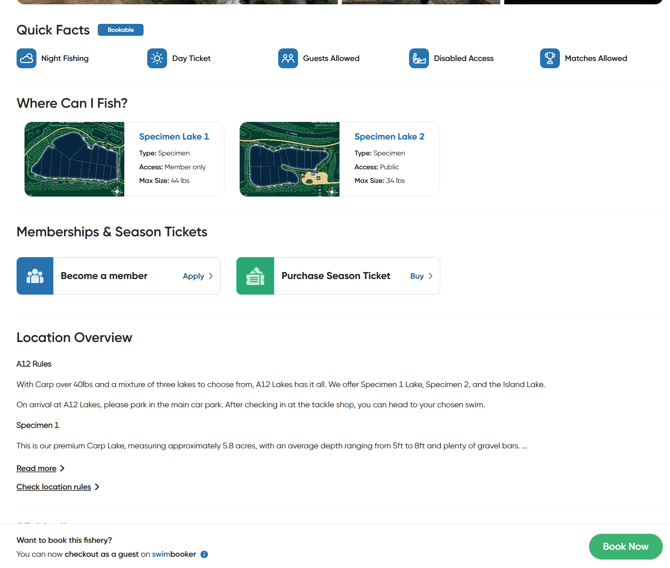Follow the swimbooker link
This screenshot has width=670, height=568.
(174, 554)
